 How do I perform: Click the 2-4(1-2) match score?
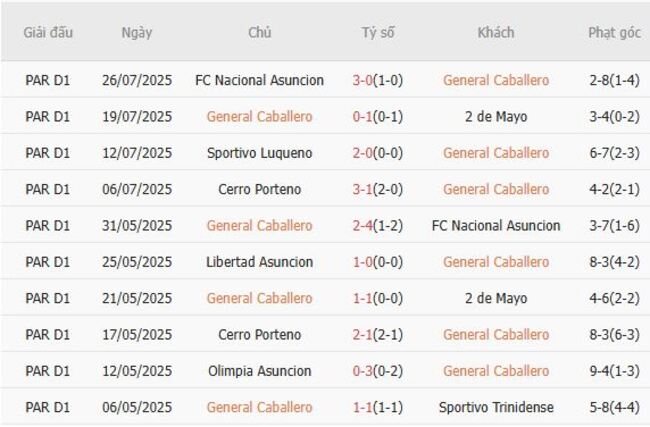pyautogui.click(x=378, y=226)
